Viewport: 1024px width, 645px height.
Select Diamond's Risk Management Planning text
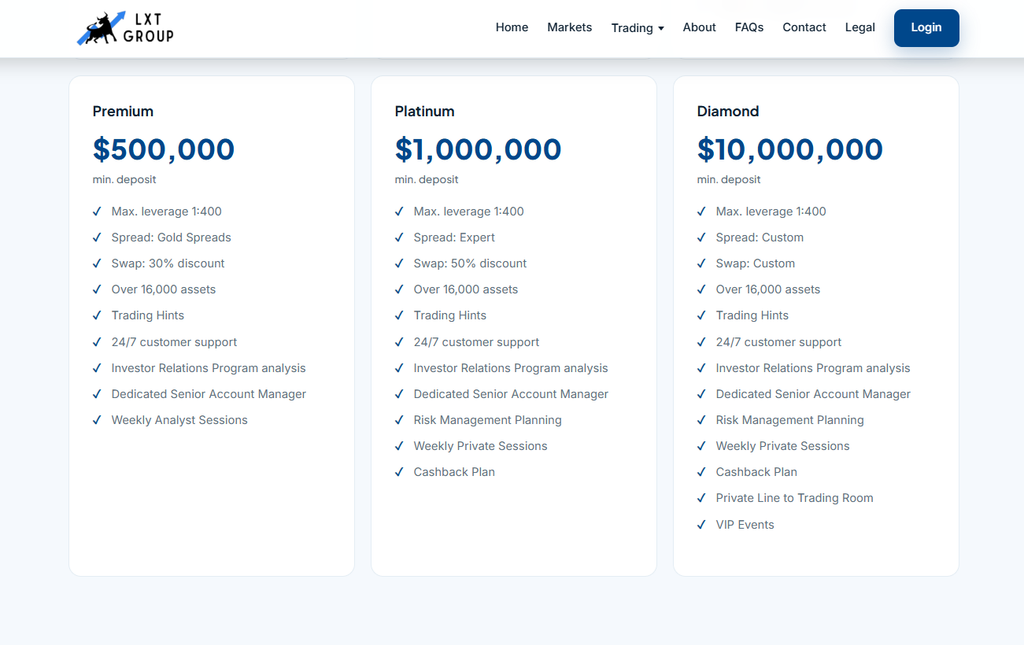point(790,420)
